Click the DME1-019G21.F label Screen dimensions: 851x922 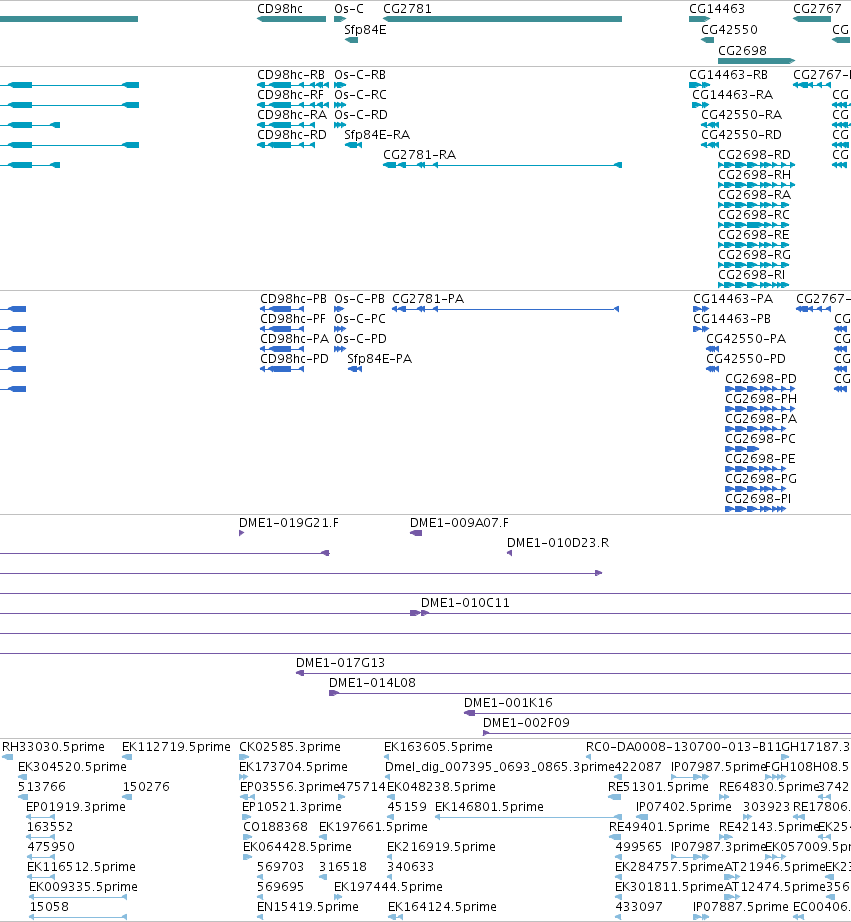[x=289, y=523]
